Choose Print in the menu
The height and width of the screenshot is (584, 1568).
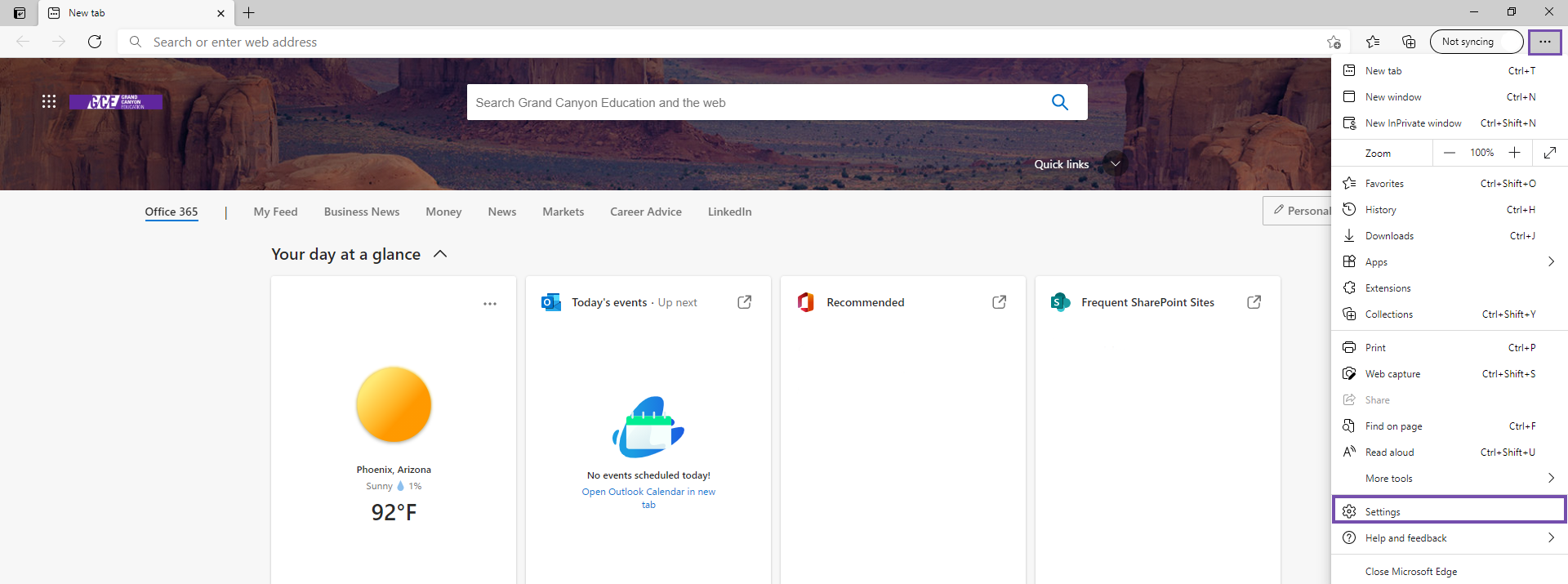point(1449,348)
